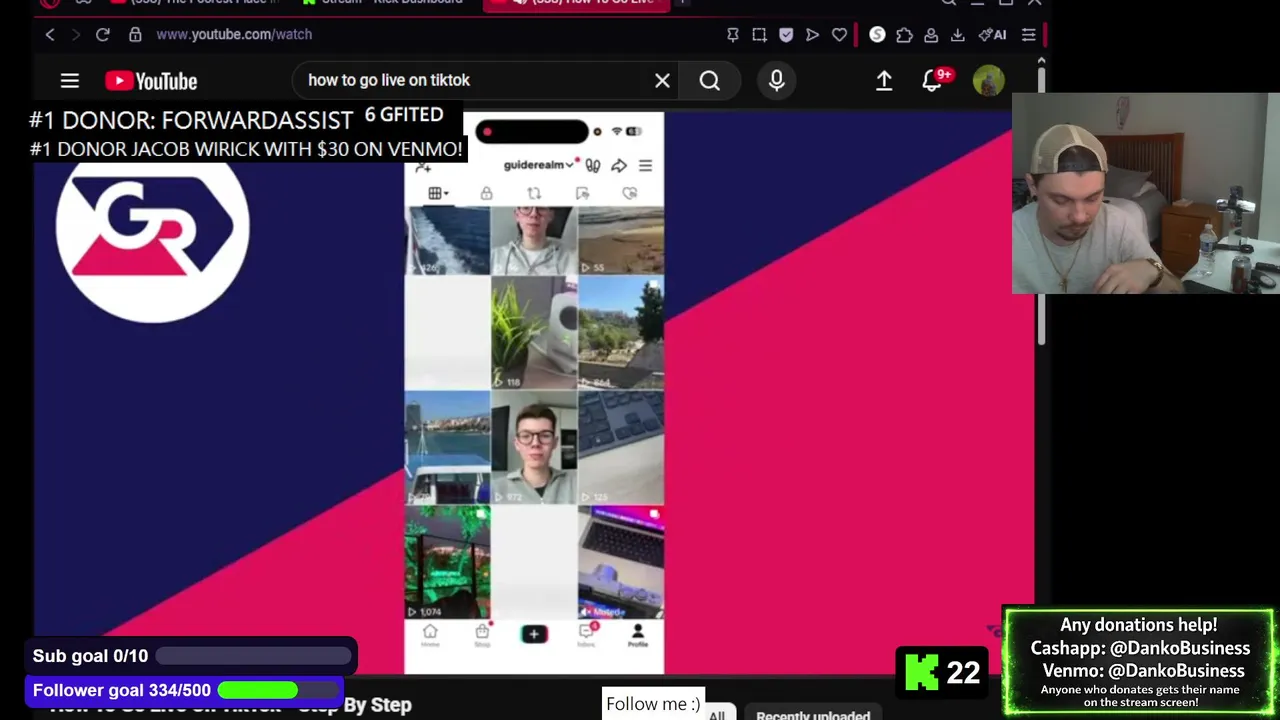
Task: Click the TikTok Home nav icon
Action: (430, 635)
